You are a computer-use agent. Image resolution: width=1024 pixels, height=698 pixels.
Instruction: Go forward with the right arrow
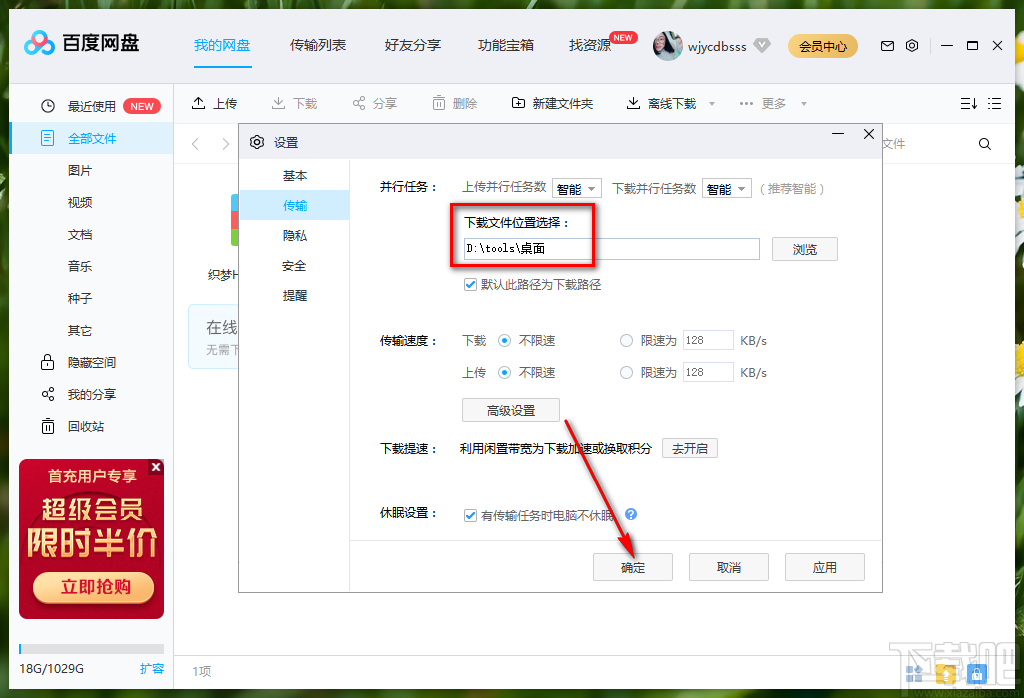(x=225, y=144)
